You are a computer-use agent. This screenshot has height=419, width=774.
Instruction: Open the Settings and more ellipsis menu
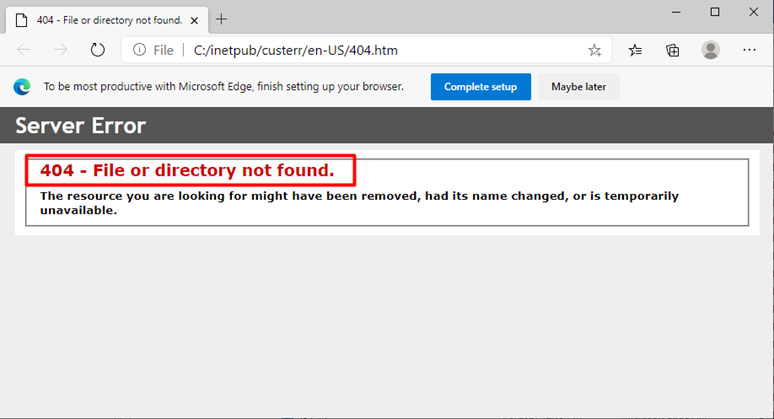749,50
